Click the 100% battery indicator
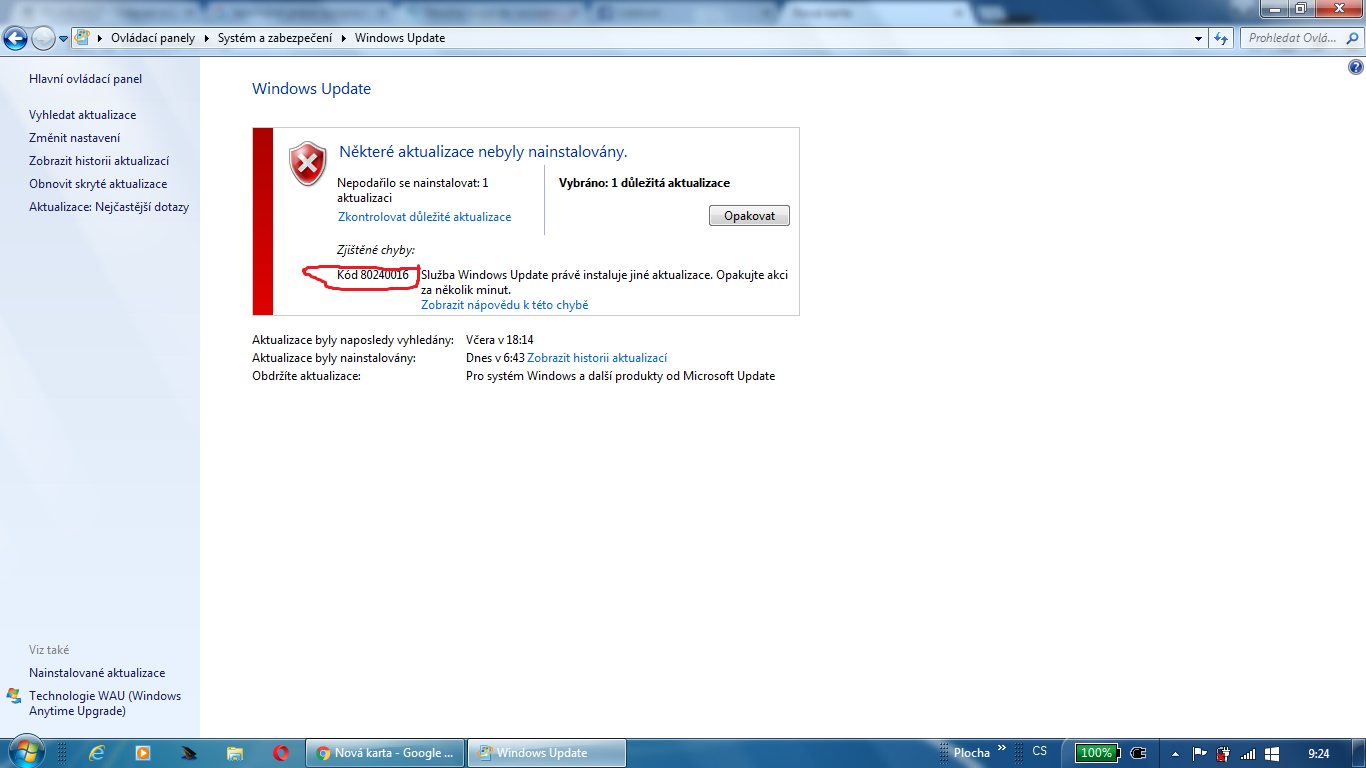The image size is (1366, 768). 1096,753
